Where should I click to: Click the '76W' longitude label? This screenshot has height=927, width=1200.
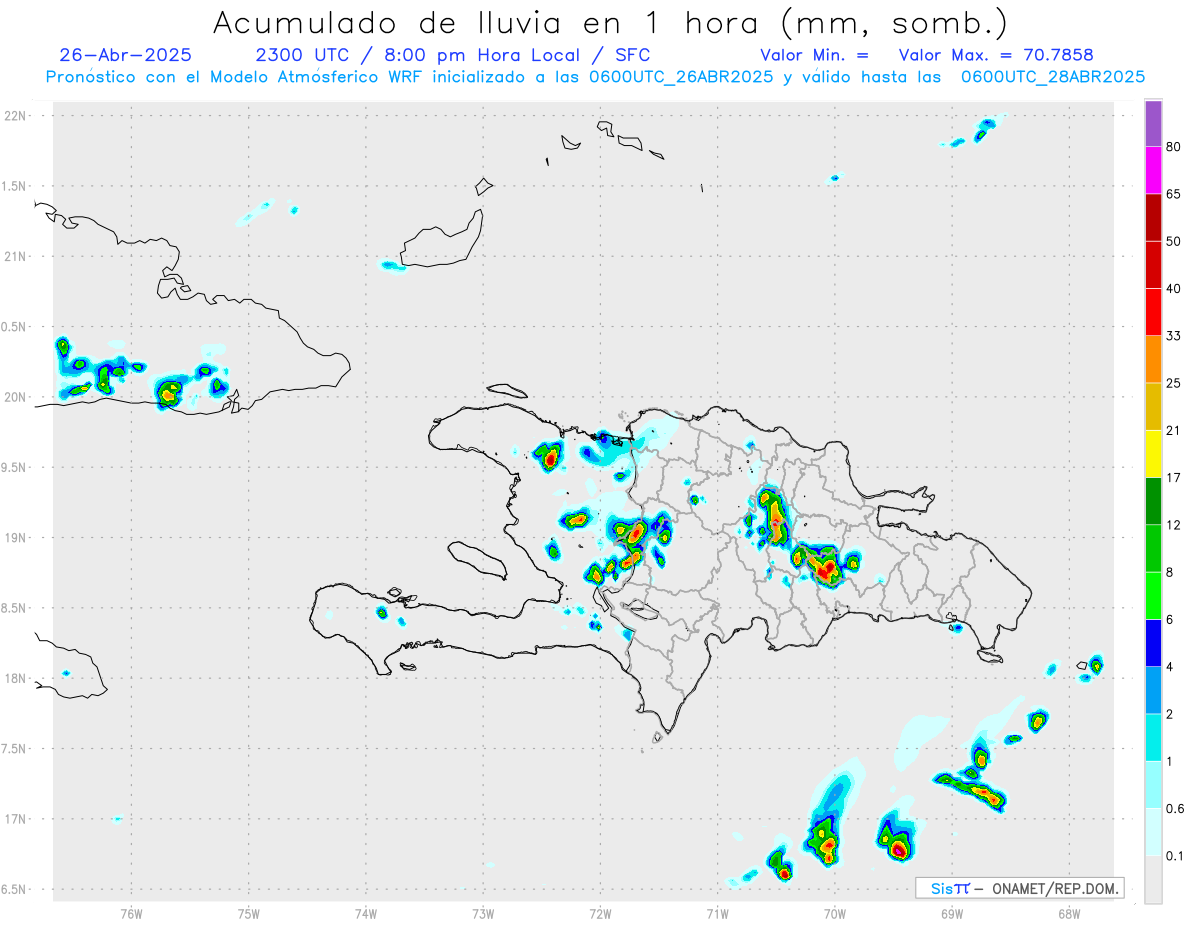(x=131, y=914)
